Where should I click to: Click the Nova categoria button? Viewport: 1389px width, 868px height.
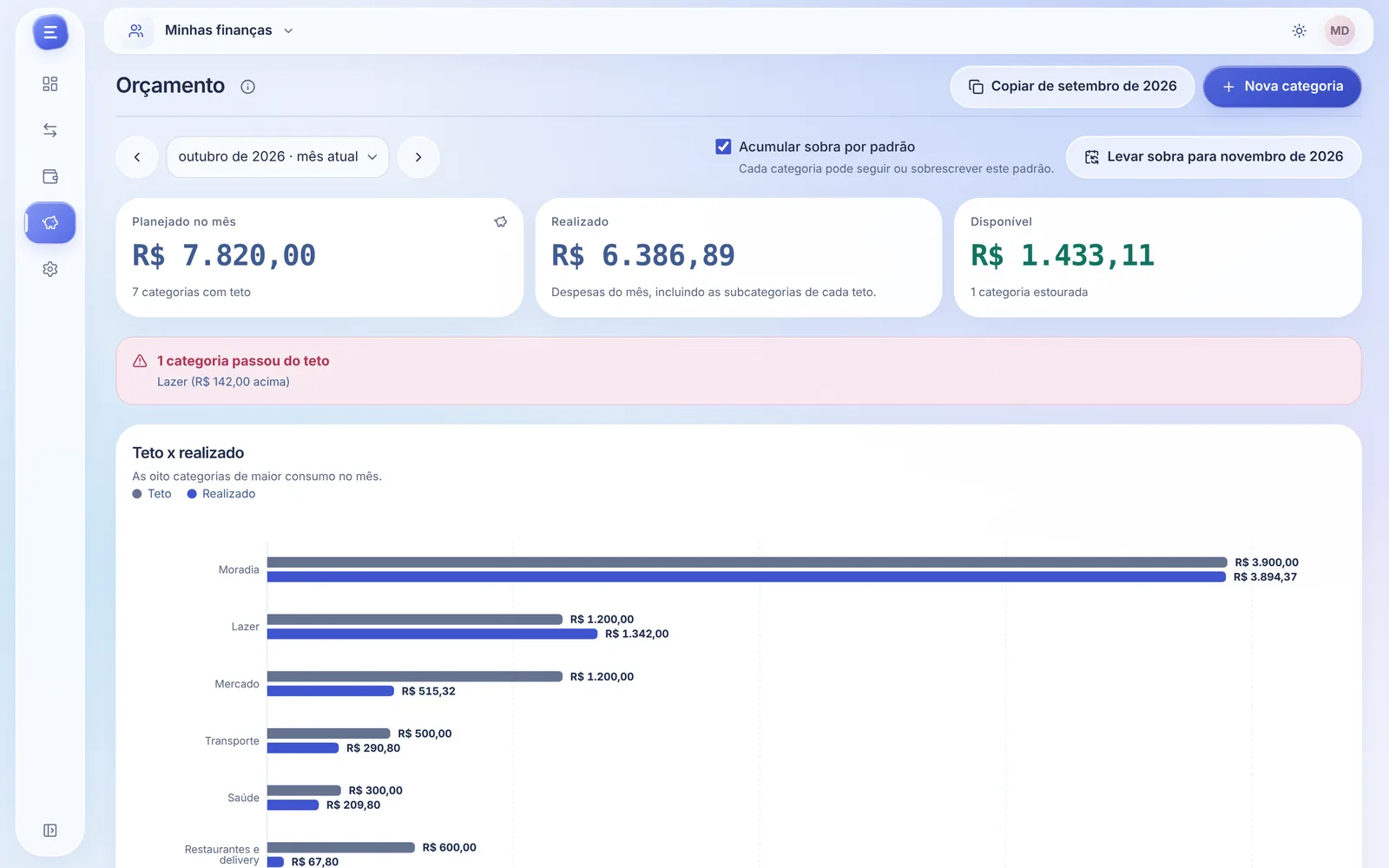point(1282,87)
